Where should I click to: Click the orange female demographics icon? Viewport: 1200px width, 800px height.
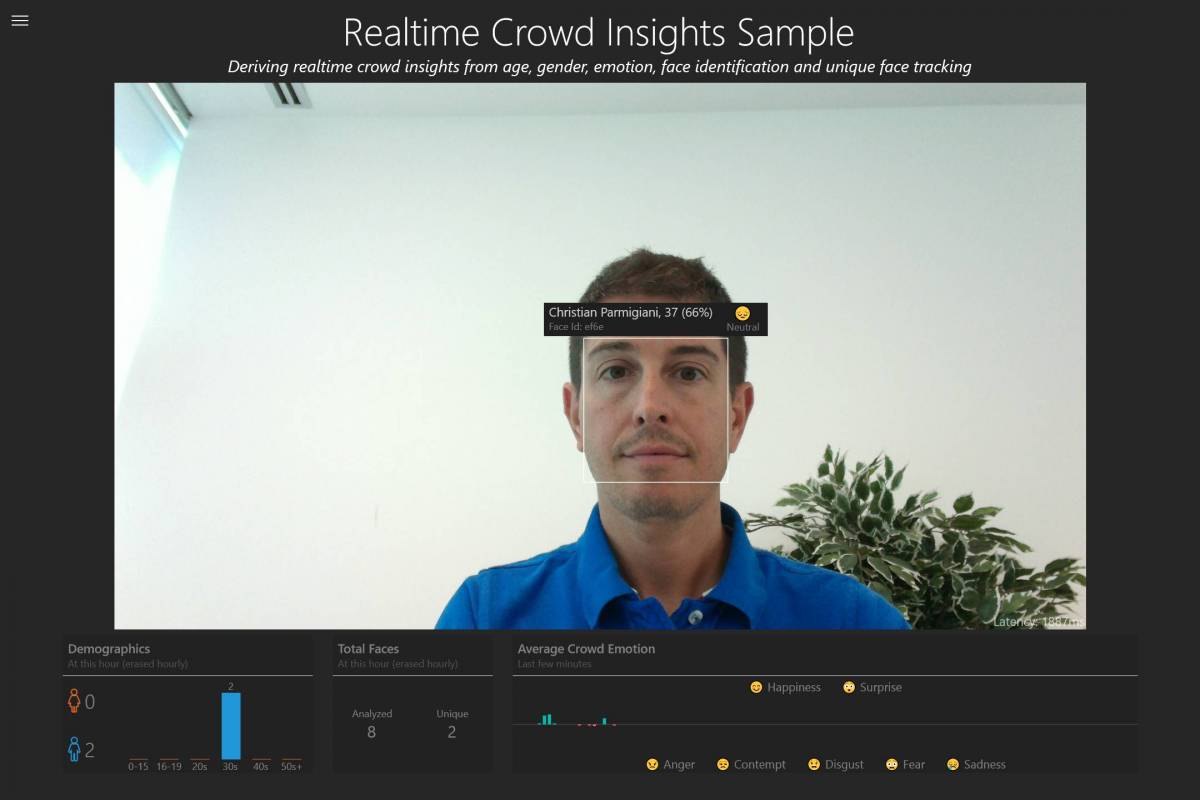[x=74, y=701]
